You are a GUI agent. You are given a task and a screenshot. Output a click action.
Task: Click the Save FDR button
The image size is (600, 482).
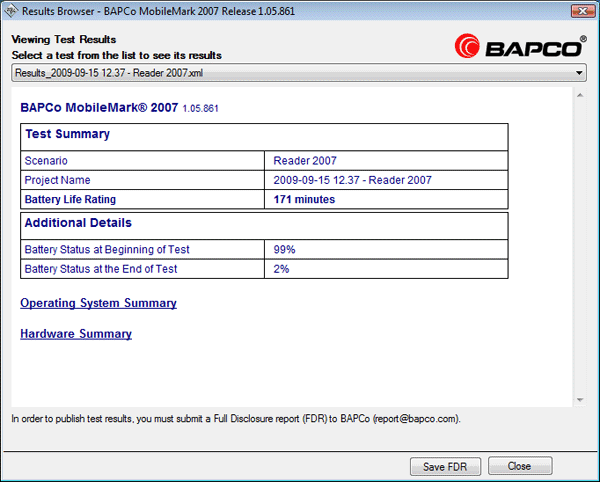[445, 466]
